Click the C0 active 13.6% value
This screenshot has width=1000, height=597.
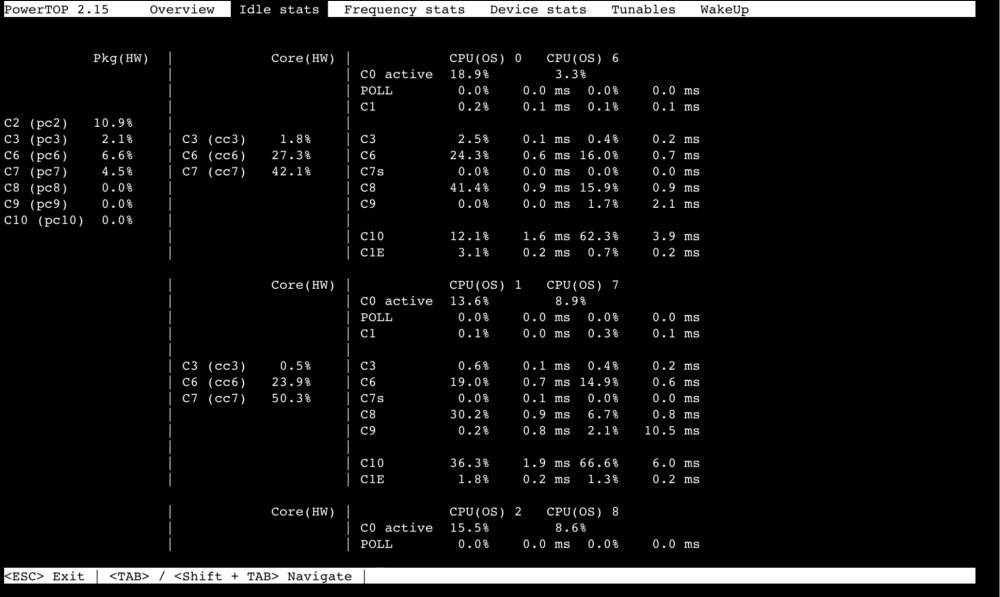(x=469, y=301)
